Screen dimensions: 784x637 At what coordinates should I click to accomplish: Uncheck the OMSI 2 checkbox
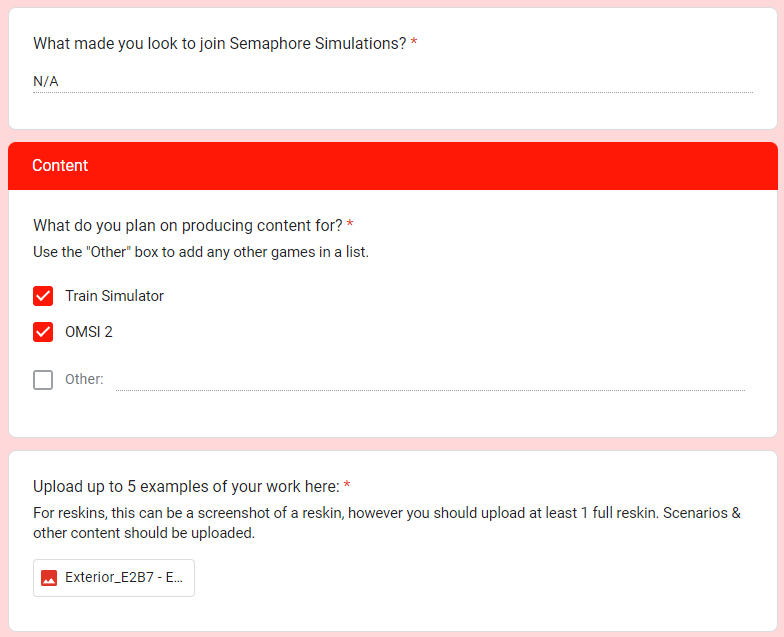point(43,332)
